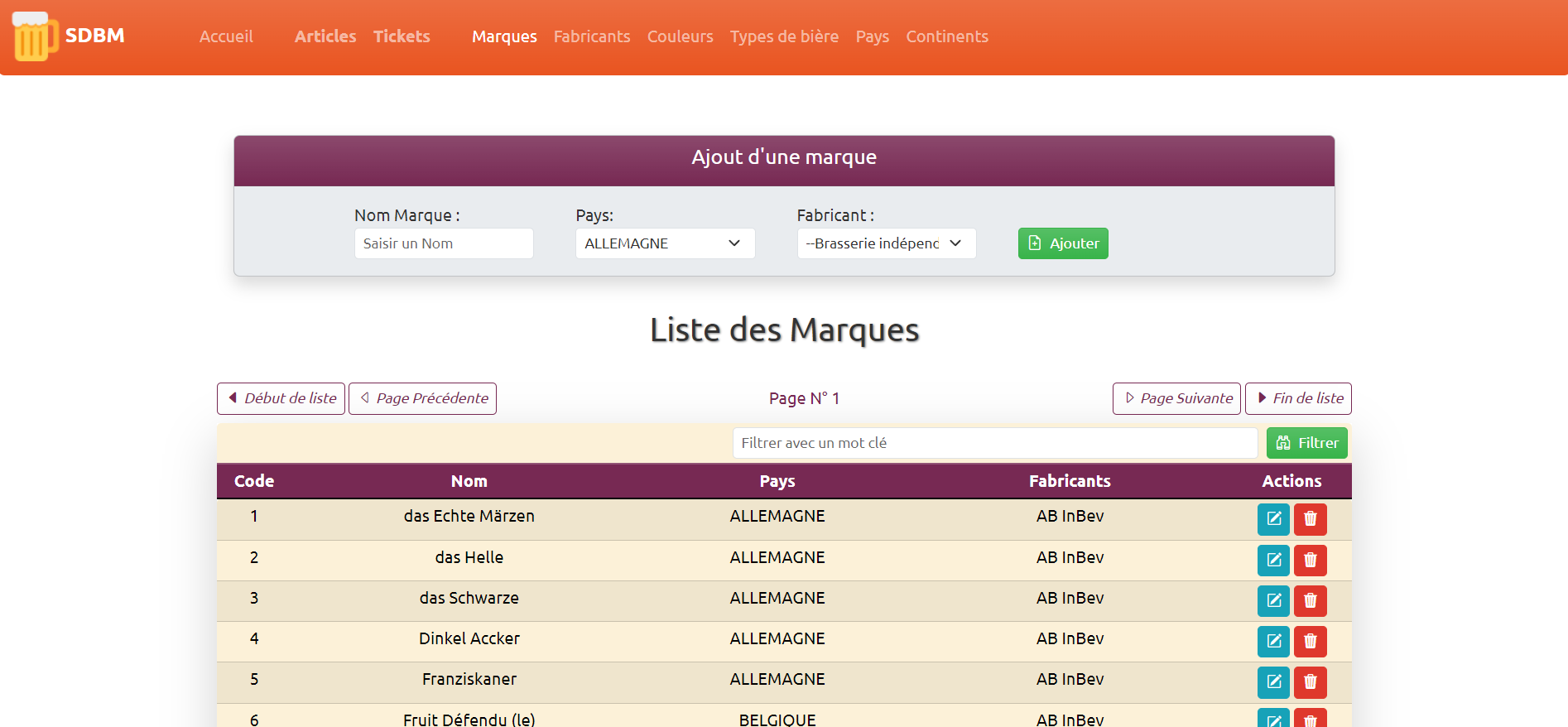This screenshot has height=727, width=1568.
Task: Edit the Franziskaner brand
Action: click(1273, 682)
